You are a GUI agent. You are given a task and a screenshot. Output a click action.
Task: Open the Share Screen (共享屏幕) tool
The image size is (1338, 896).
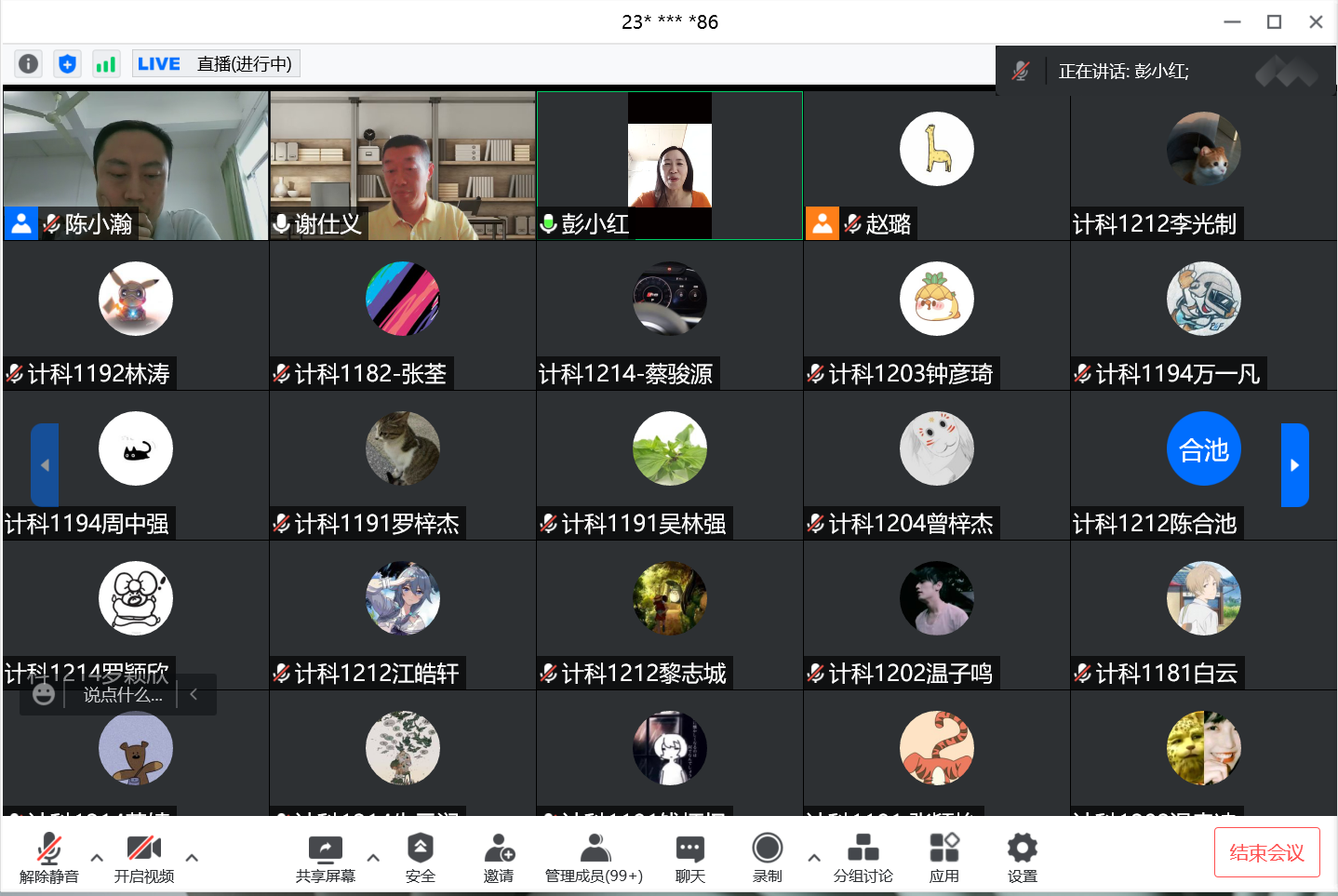click(x=326, y=857)
